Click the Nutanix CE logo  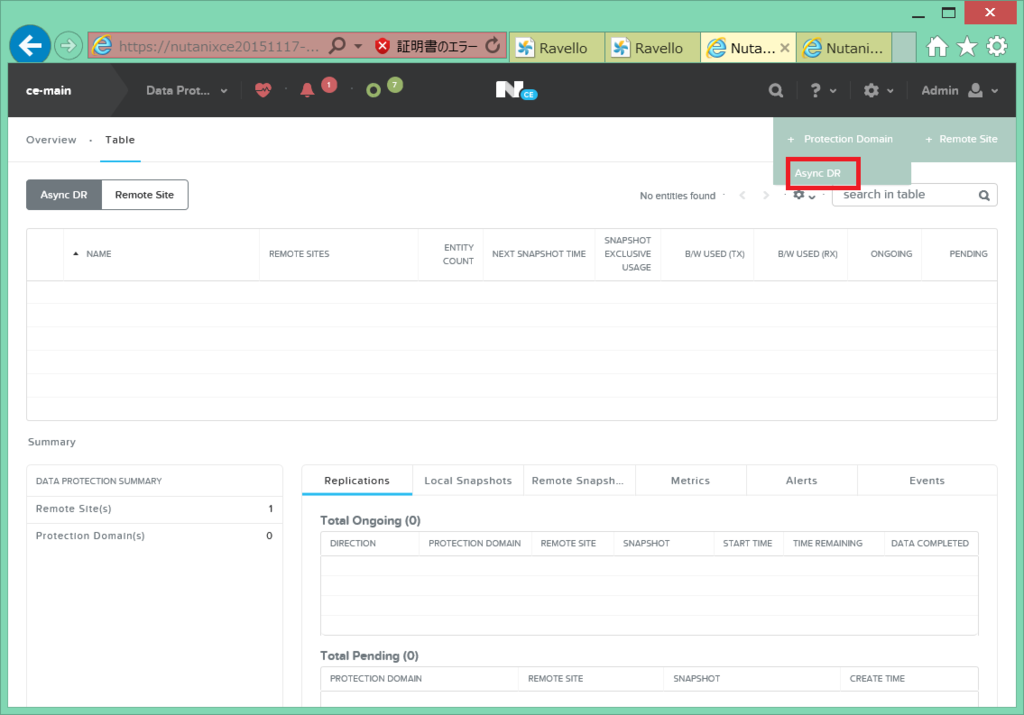(515, 90)
